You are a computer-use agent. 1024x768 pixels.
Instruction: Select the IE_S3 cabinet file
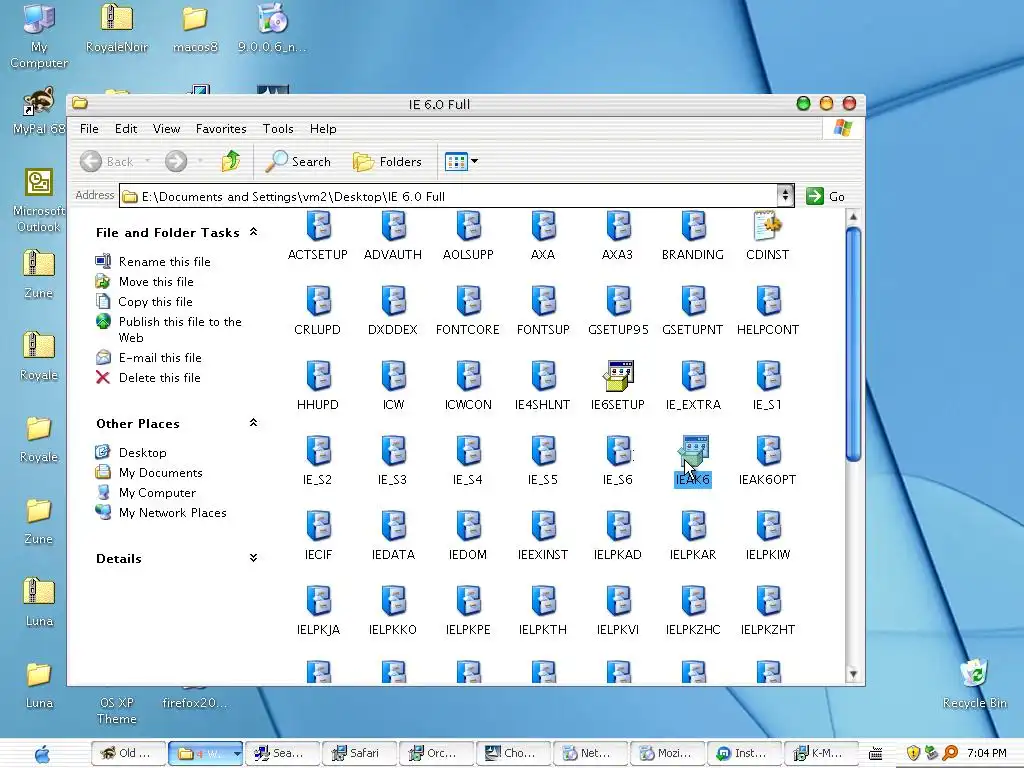392,461
